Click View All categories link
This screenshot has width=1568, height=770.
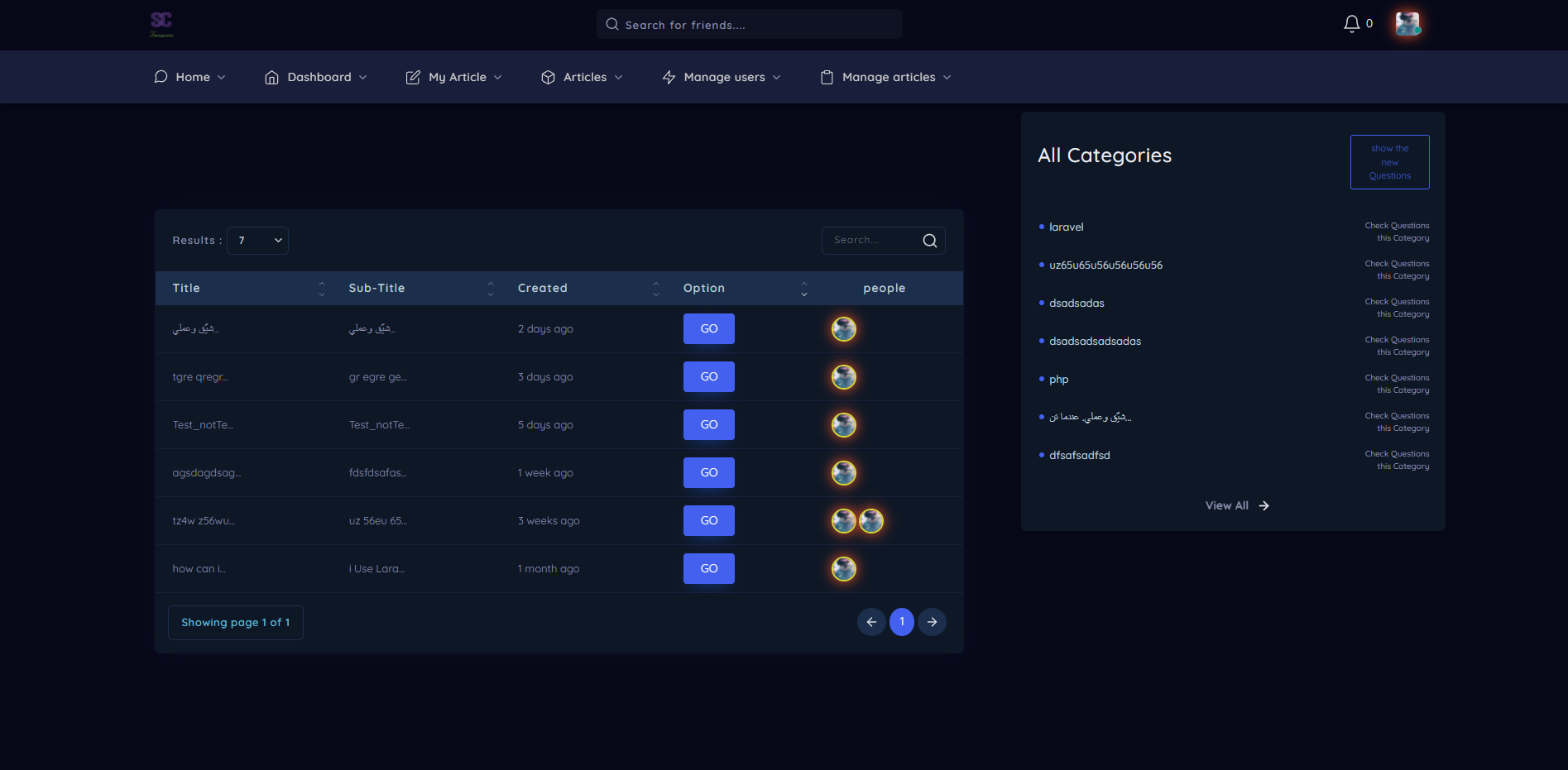[1236, 505]
